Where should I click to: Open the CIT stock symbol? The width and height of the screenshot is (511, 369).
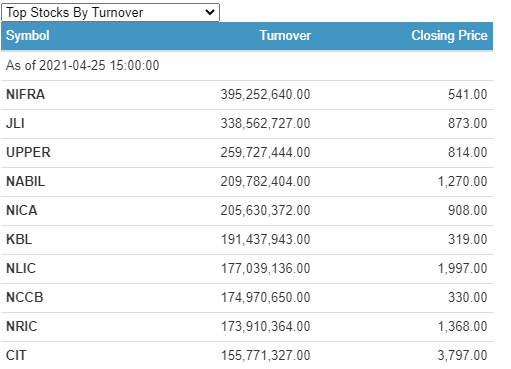tap(16, 355)
